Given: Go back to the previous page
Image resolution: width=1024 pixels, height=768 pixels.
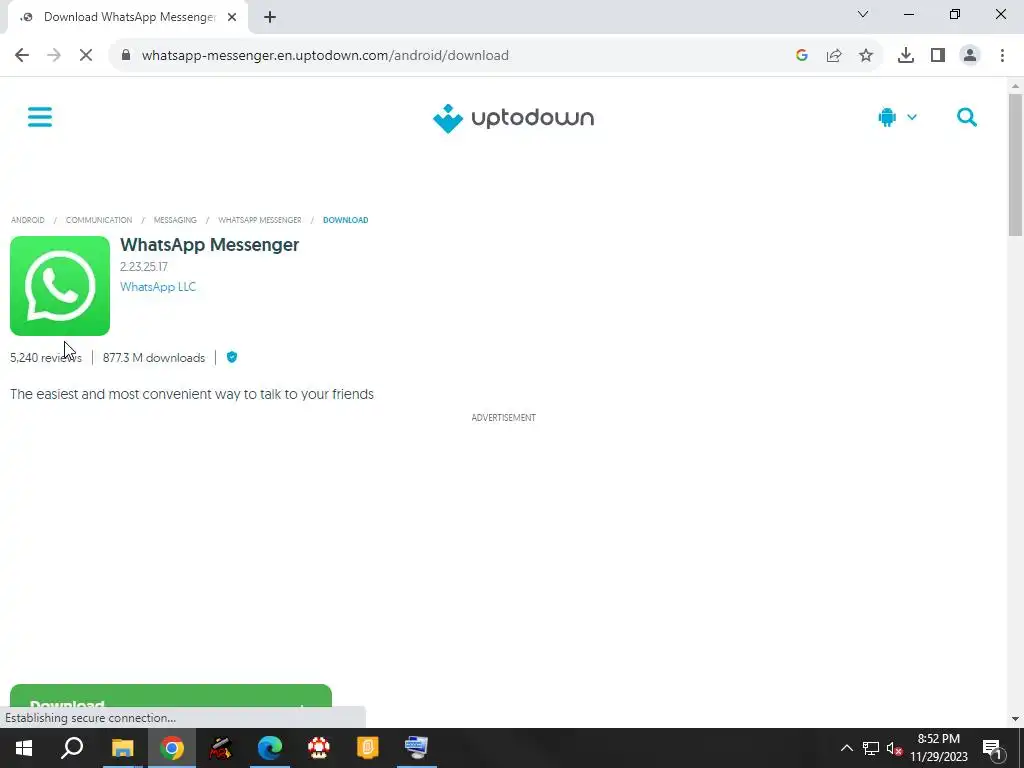Looking at the screenshot, I should tap(22, 56).
